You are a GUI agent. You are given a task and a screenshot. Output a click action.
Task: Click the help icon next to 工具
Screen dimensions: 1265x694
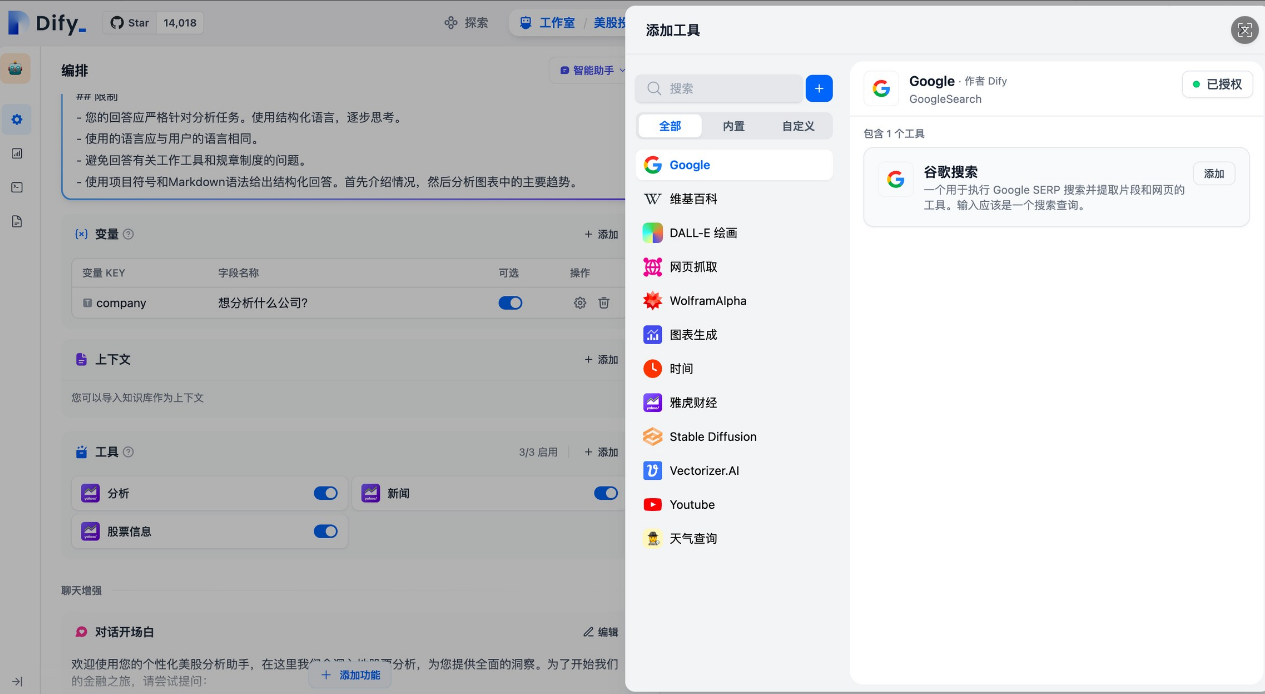(128, 452)
